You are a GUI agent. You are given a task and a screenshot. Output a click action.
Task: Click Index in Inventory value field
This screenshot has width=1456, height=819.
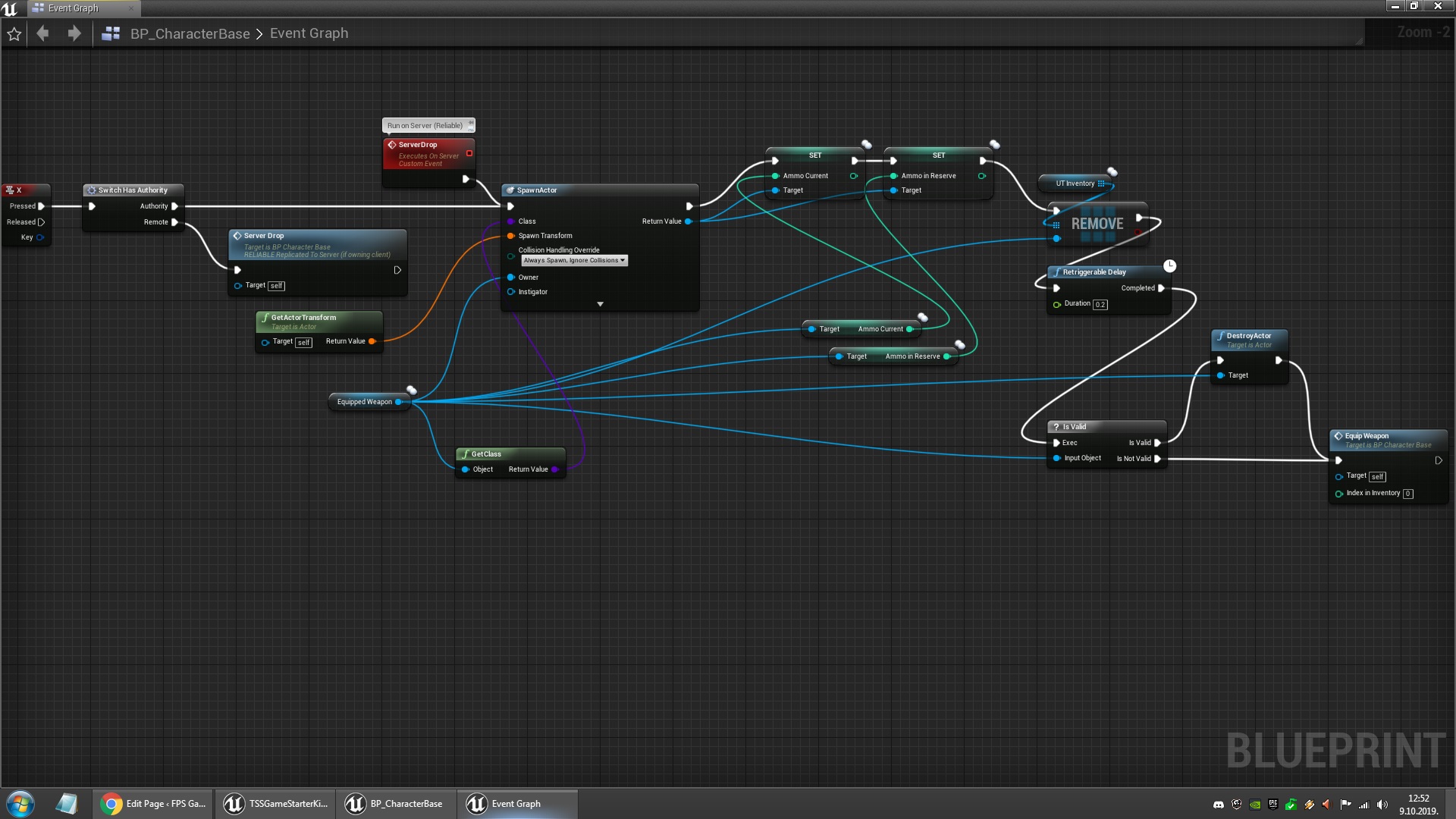click(x=1407, y=494)
